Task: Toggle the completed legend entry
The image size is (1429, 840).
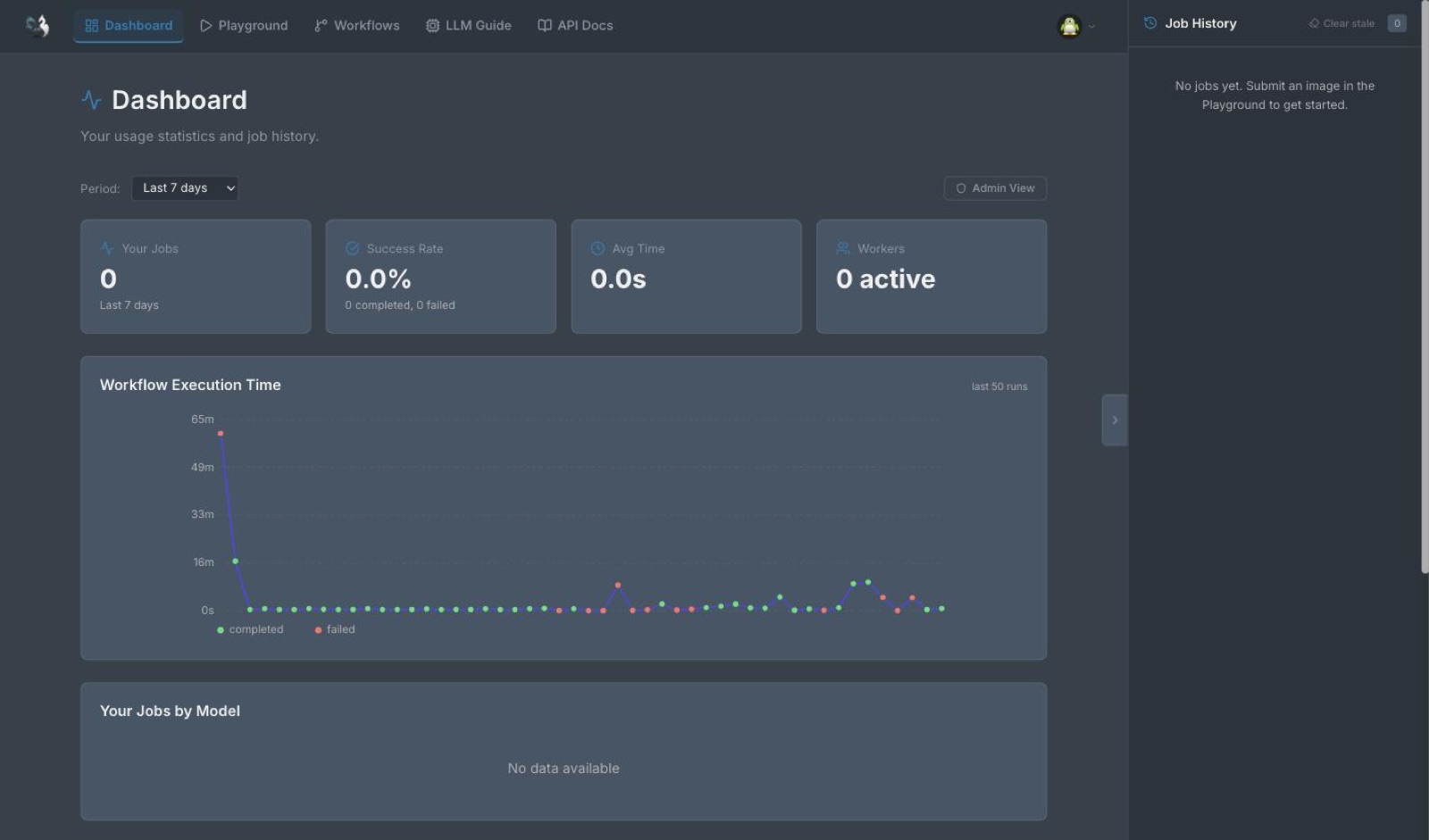Action: pos(250,629)
